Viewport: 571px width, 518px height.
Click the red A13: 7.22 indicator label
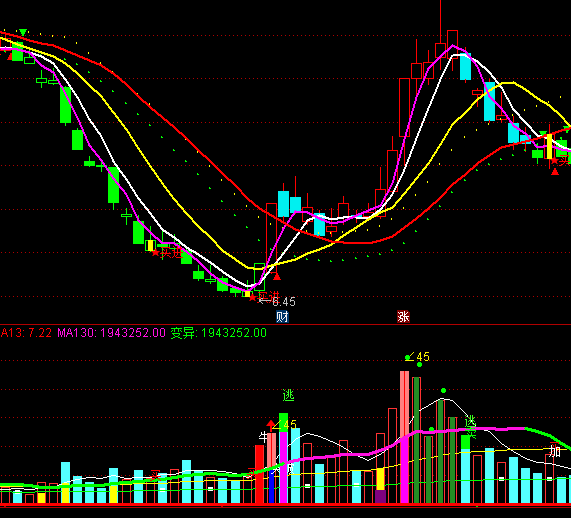click(26, 333)
